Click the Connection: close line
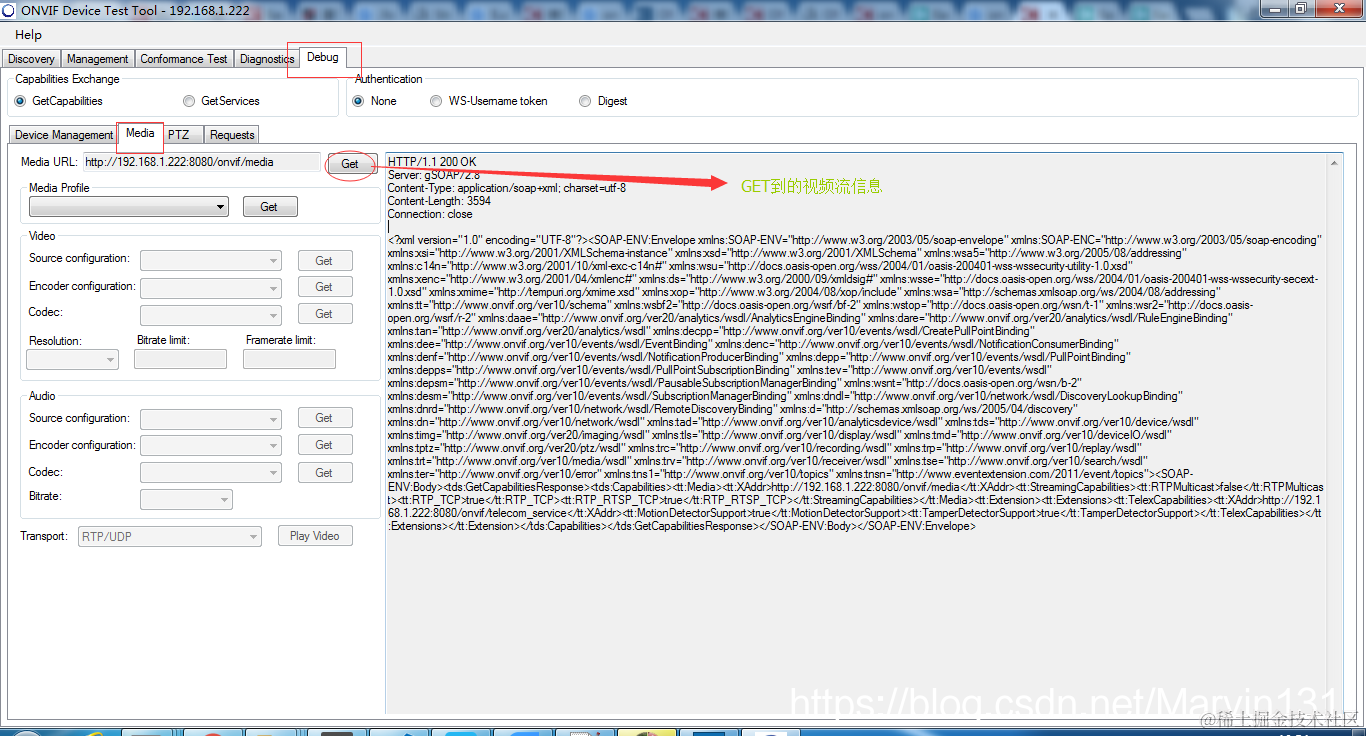The image size is (1366, 736). (430, 214)
